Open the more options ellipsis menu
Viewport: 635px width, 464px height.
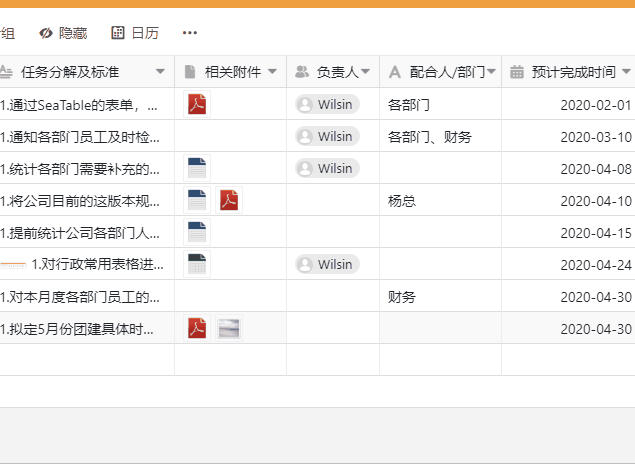tap(190, 33)
